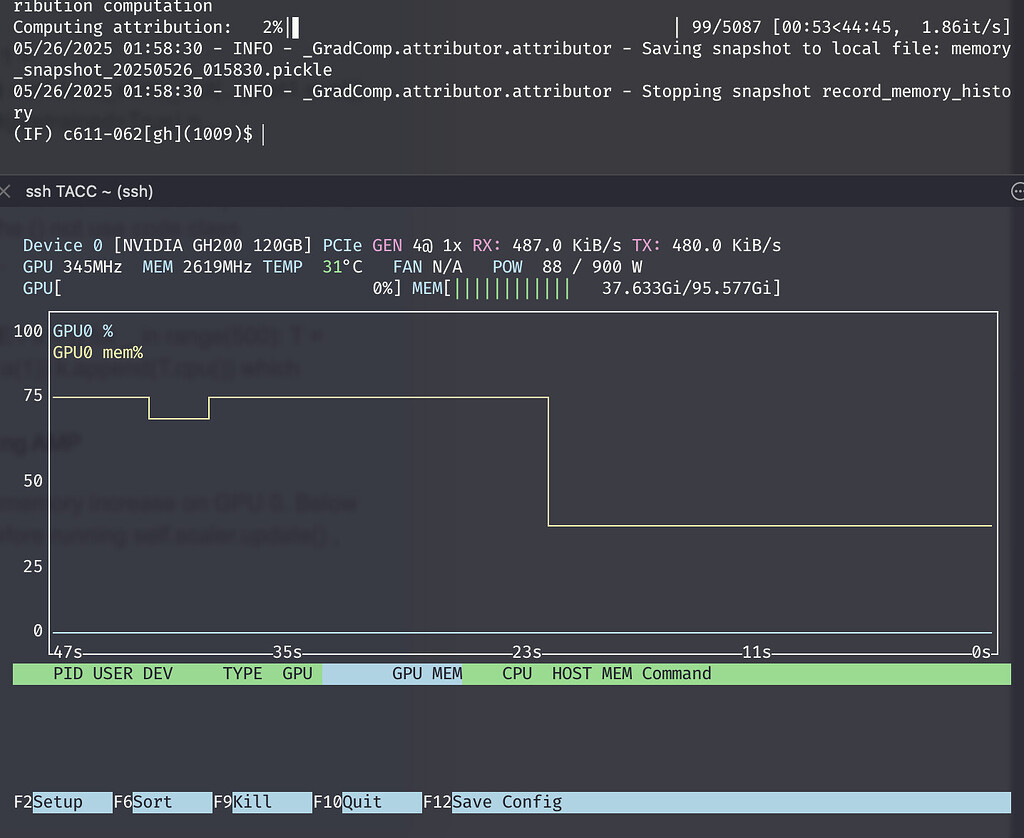Select the TYPE column header
This screenshot has width=1024, height=838.
[242, 674]
